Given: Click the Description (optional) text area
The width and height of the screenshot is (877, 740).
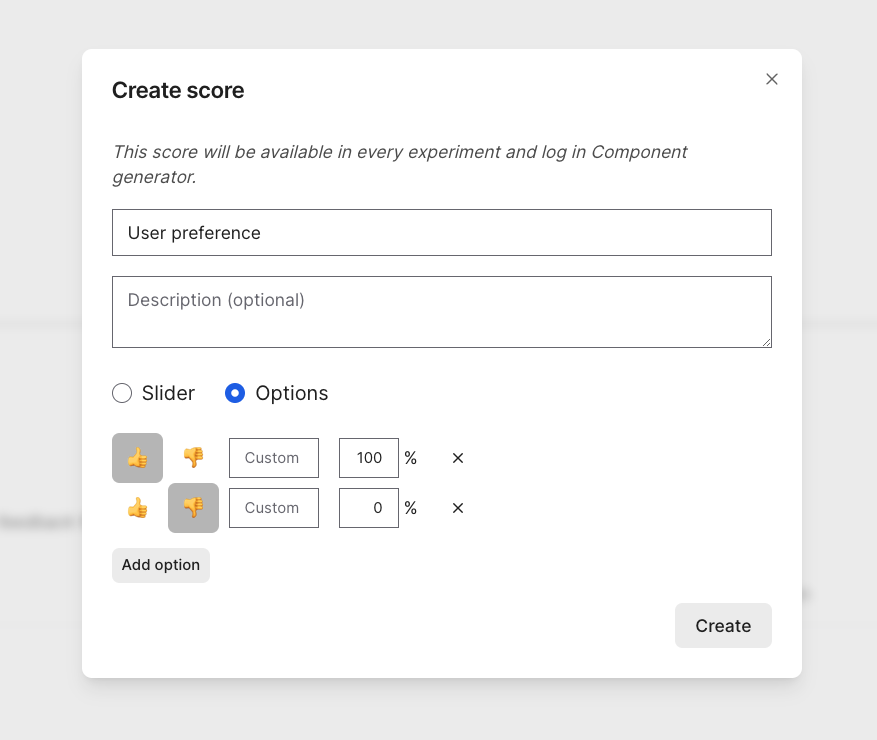Looking at the screenshot, I should (x=441, y=311).
